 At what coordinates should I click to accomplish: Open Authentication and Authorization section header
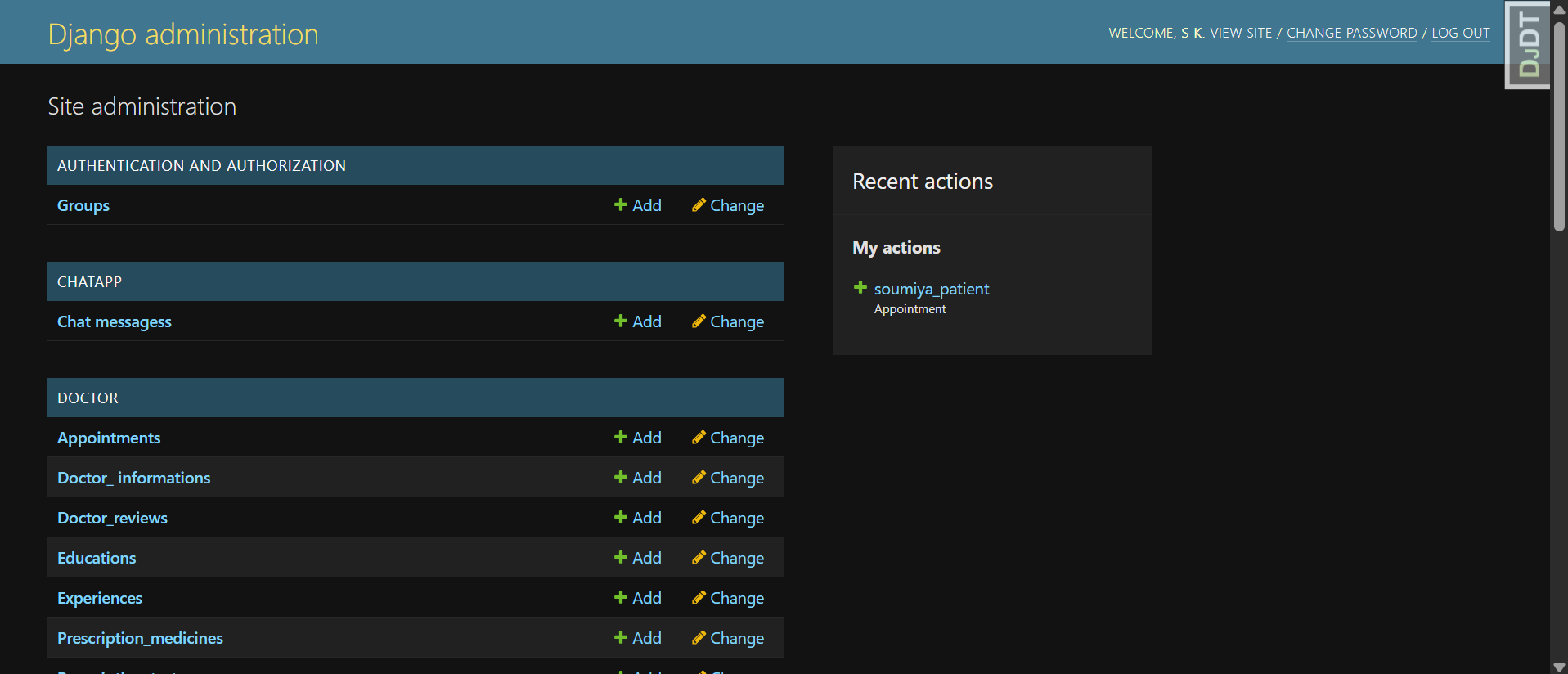201,165
